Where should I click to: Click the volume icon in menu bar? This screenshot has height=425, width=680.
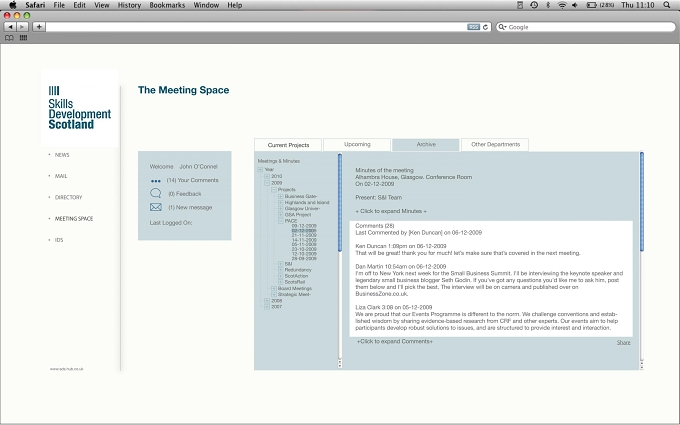575,5
